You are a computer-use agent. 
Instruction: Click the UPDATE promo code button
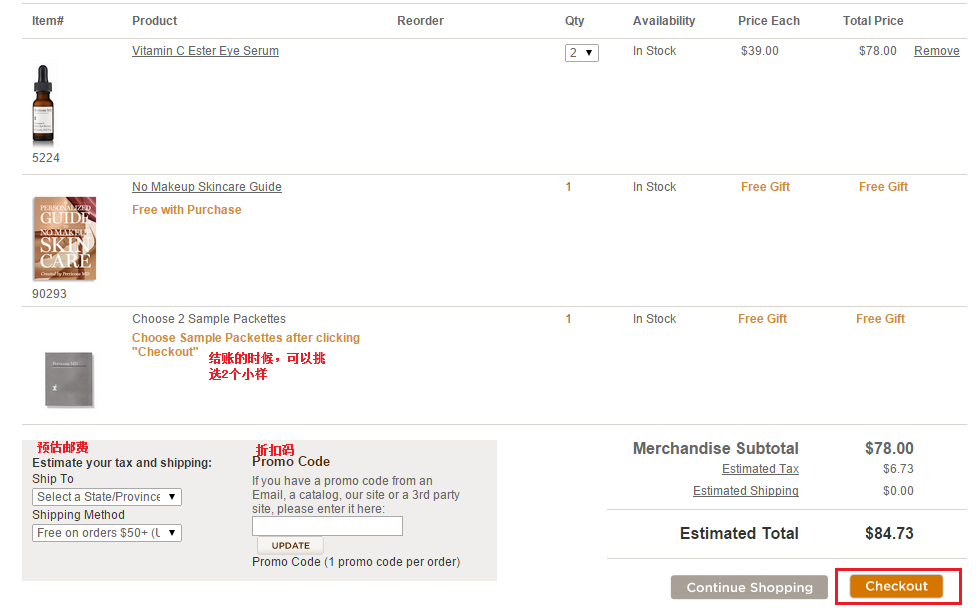(x=291, y=546)
